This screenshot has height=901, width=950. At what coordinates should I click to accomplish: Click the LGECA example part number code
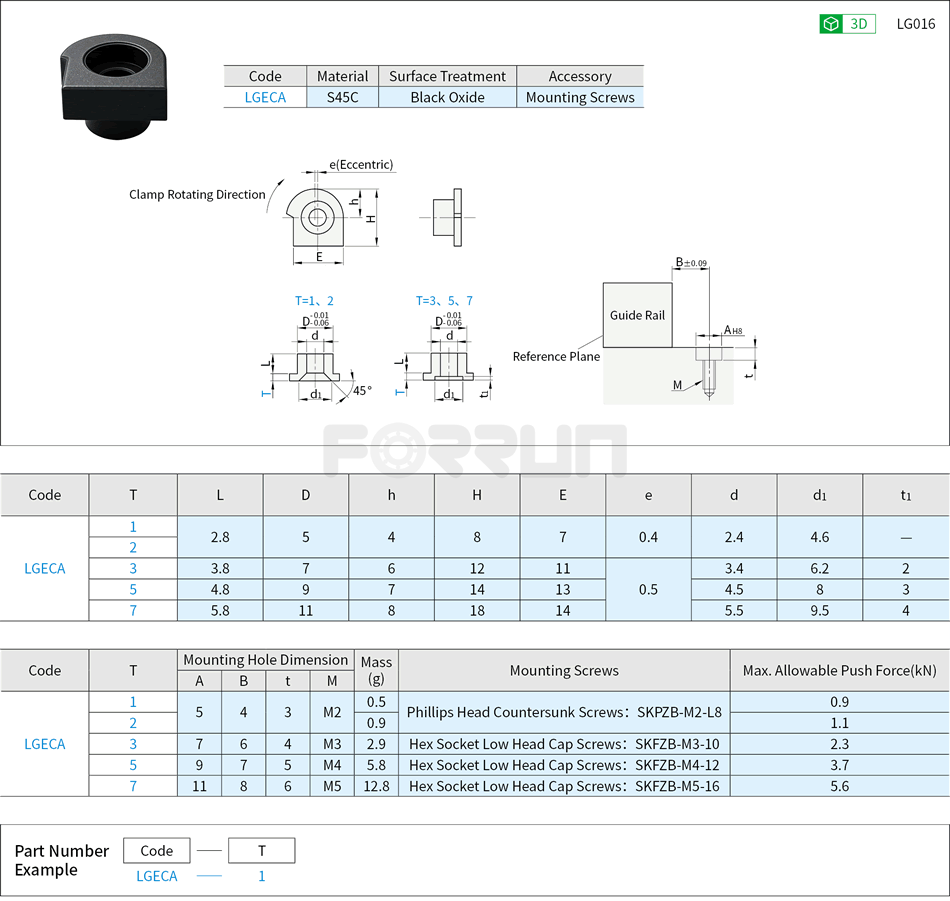[156, 876]
